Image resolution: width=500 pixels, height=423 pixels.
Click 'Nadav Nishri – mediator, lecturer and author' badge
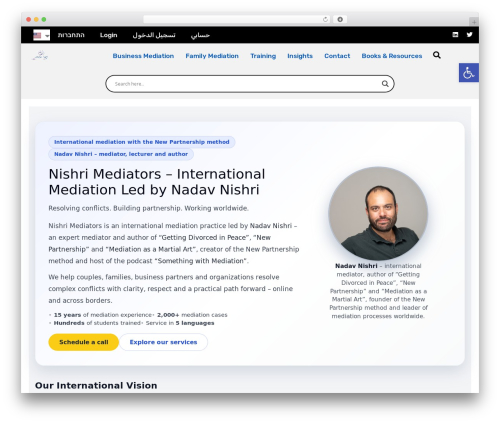(121, 154)
